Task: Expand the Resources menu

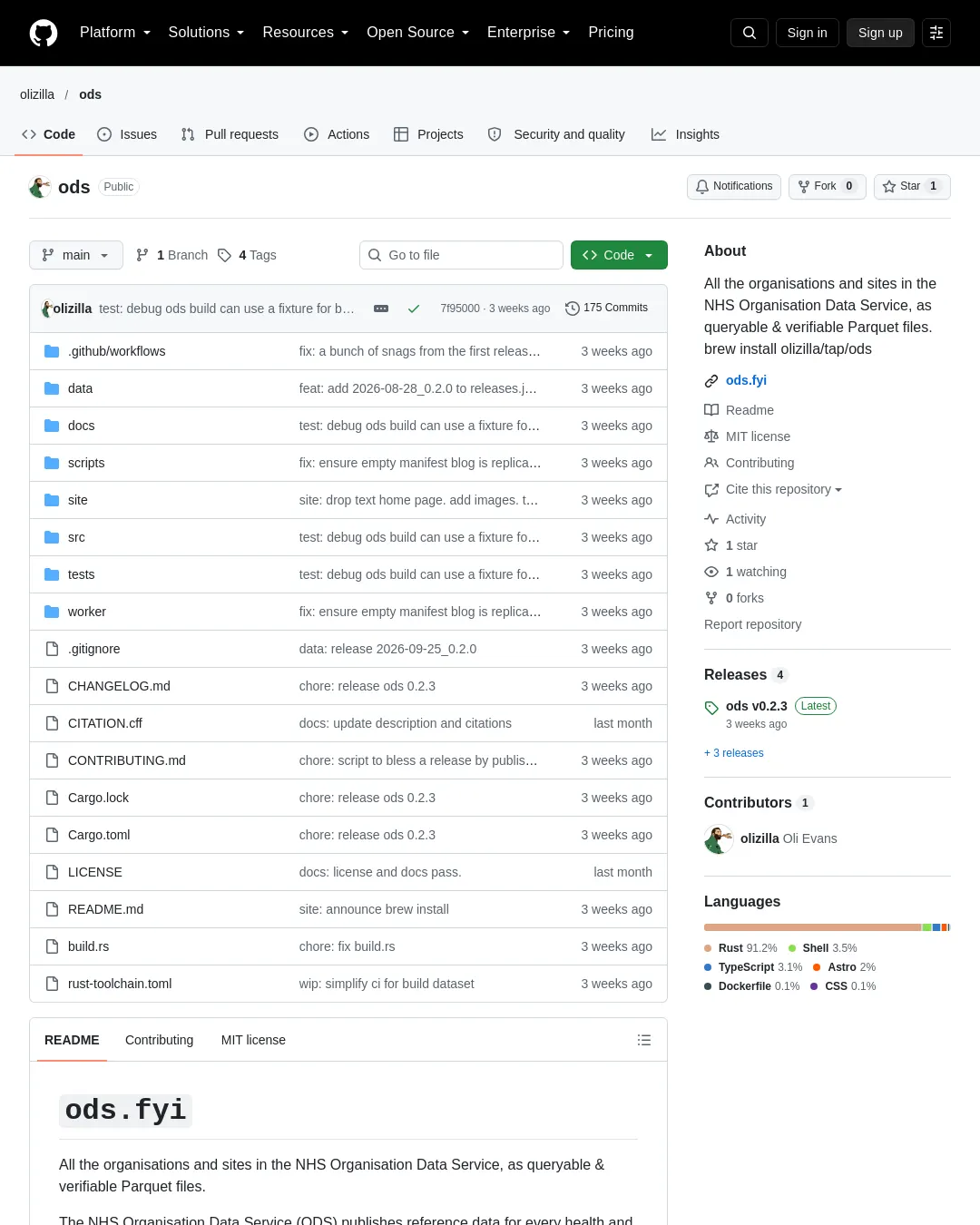Action: (305, 33)
